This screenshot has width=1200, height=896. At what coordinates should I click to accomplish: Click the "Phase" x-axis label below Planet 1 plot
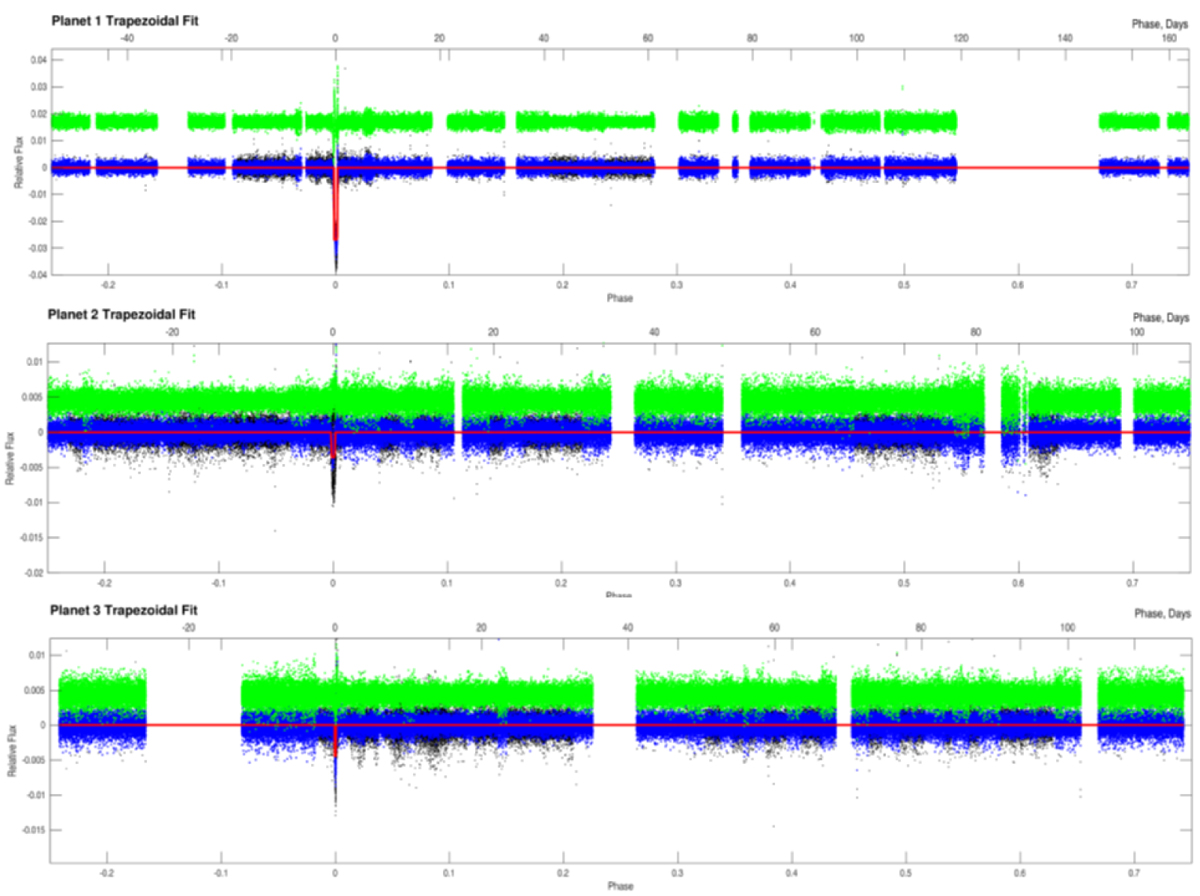click(618, 297)
